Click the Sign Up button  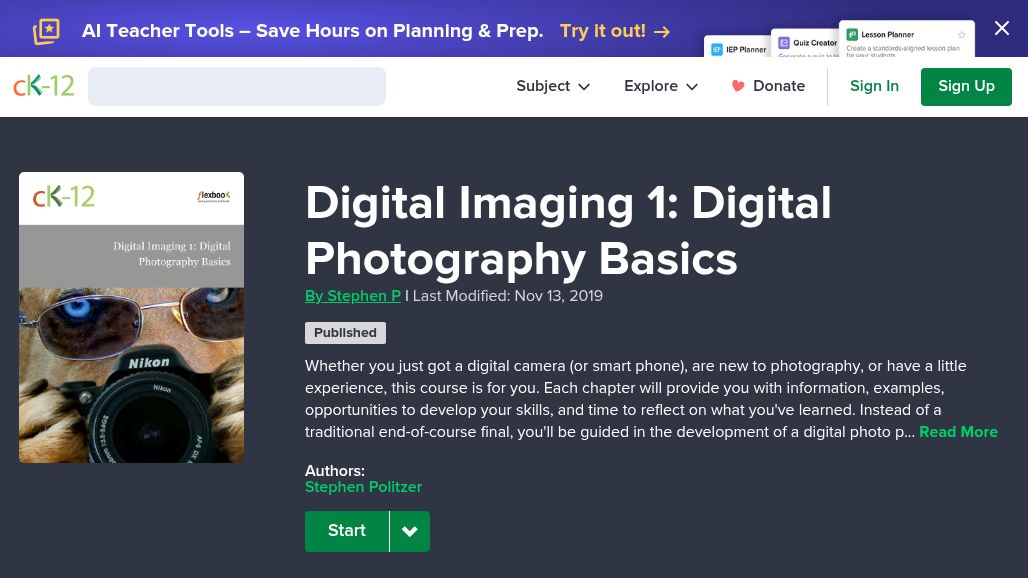pyautogui.click(x=966, y=86)
